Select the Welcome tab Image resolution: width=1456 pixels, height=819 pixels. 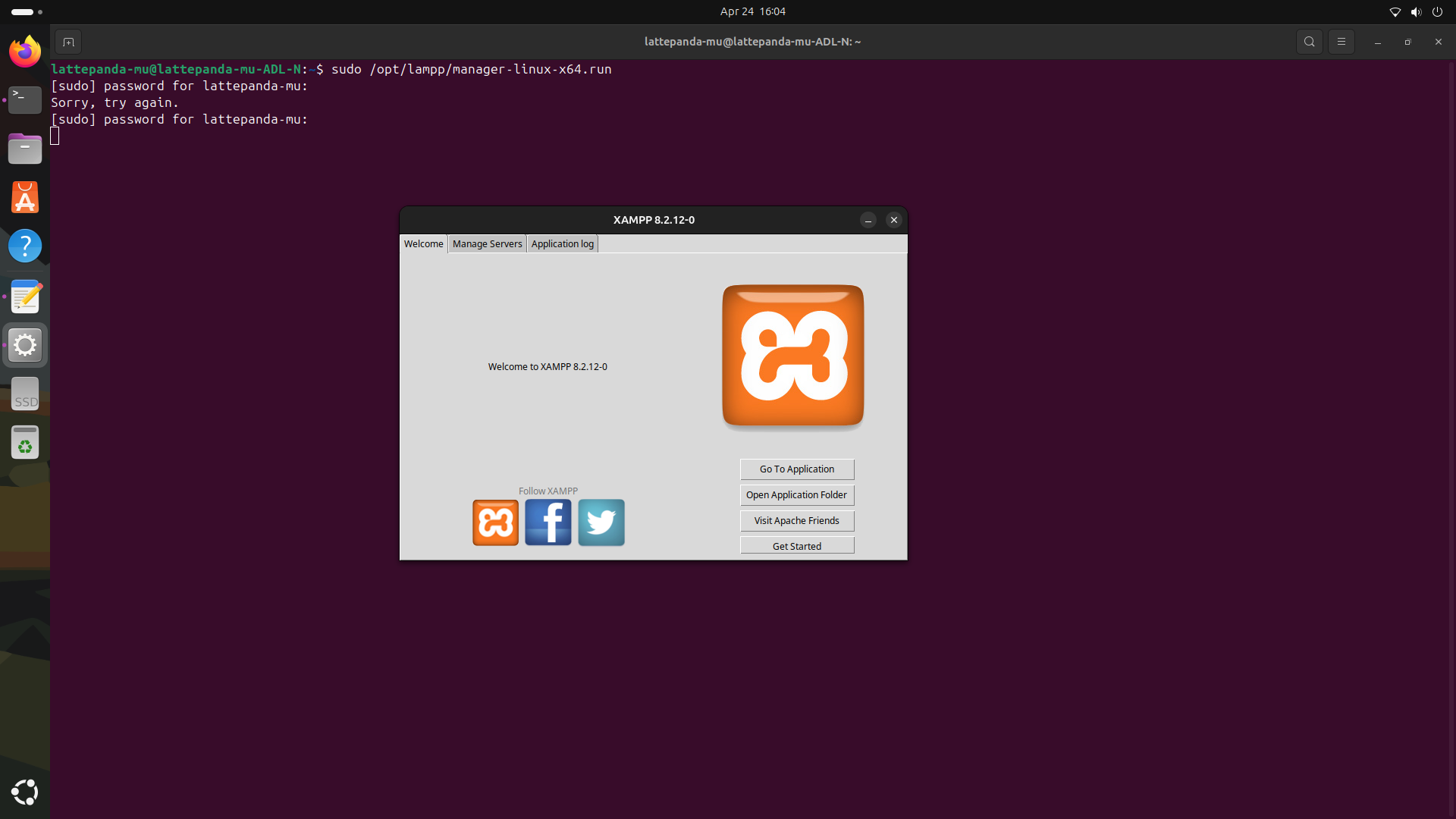tap(423, 243)
